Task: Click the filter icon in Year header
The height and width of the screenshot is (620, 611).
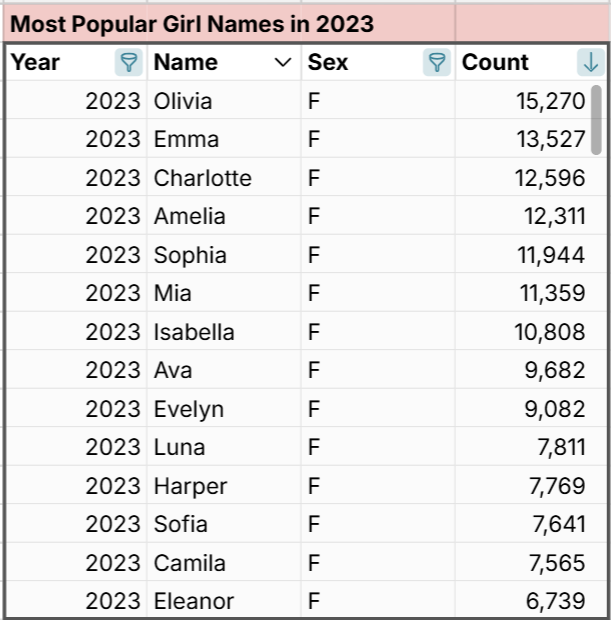Action: pos(129,63)
